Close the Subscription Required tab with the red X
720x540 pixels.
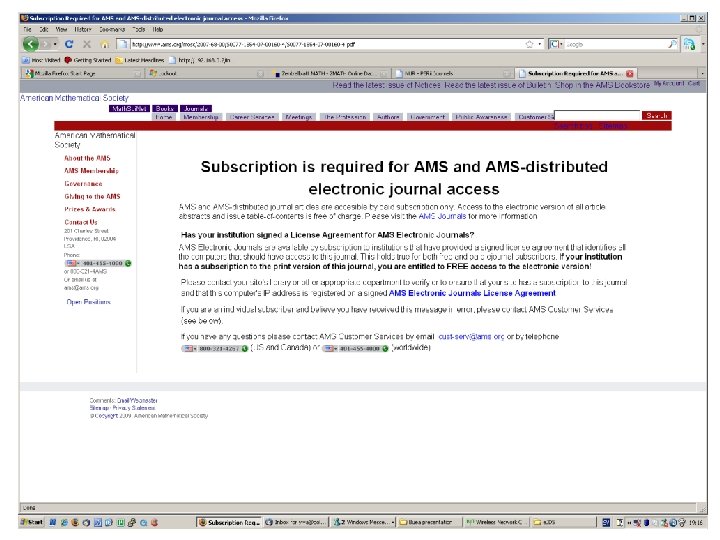[x=630, y=73]
